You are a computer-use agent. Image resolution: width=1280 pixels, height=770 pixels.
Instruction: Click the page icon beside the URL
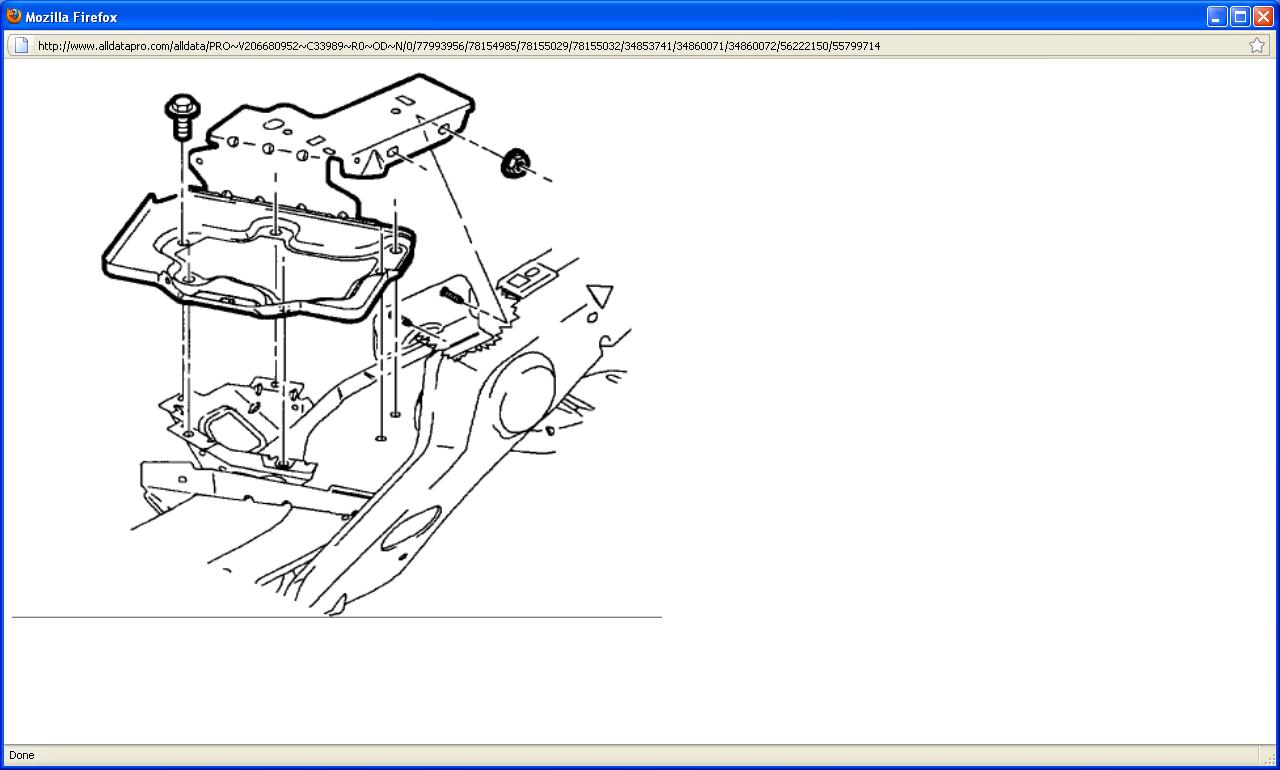[x=20, y=45]
